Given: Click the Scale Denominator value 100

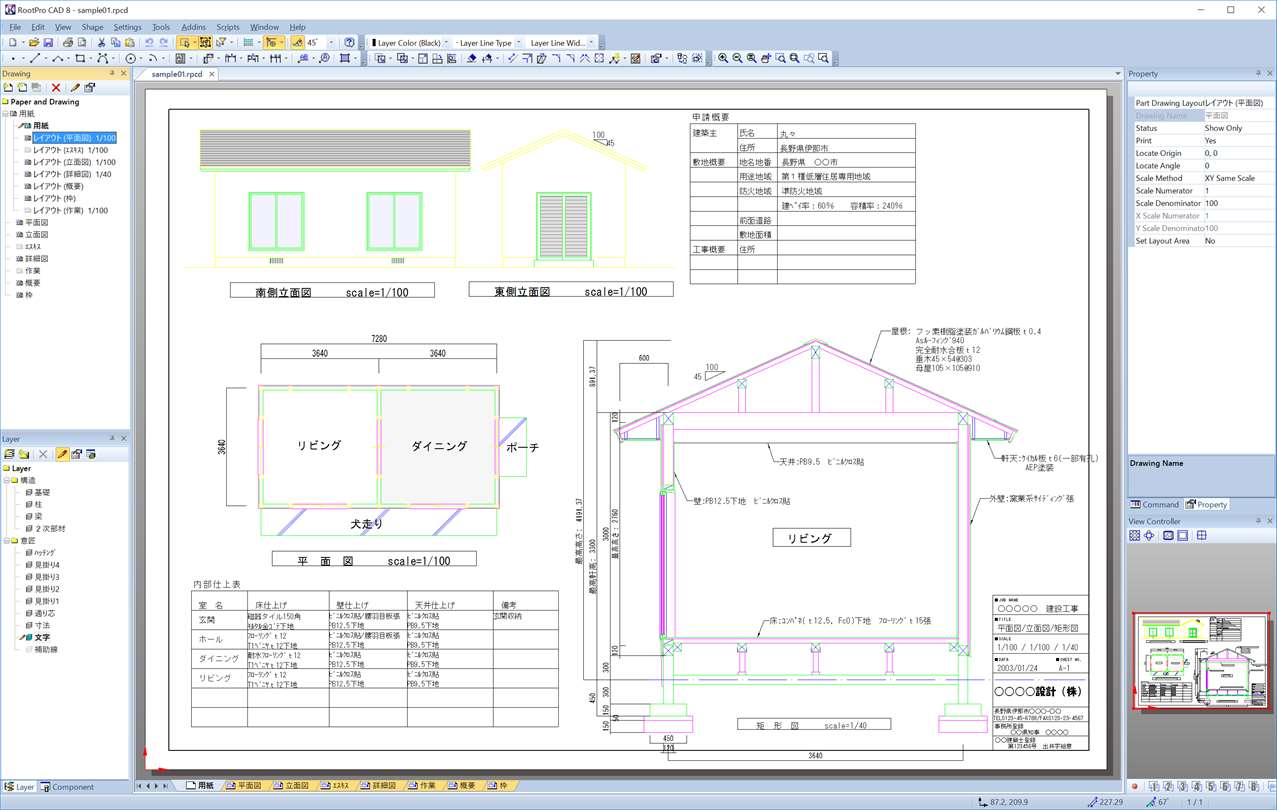Looking at the screenshot, I should (x=1238, y=203).
